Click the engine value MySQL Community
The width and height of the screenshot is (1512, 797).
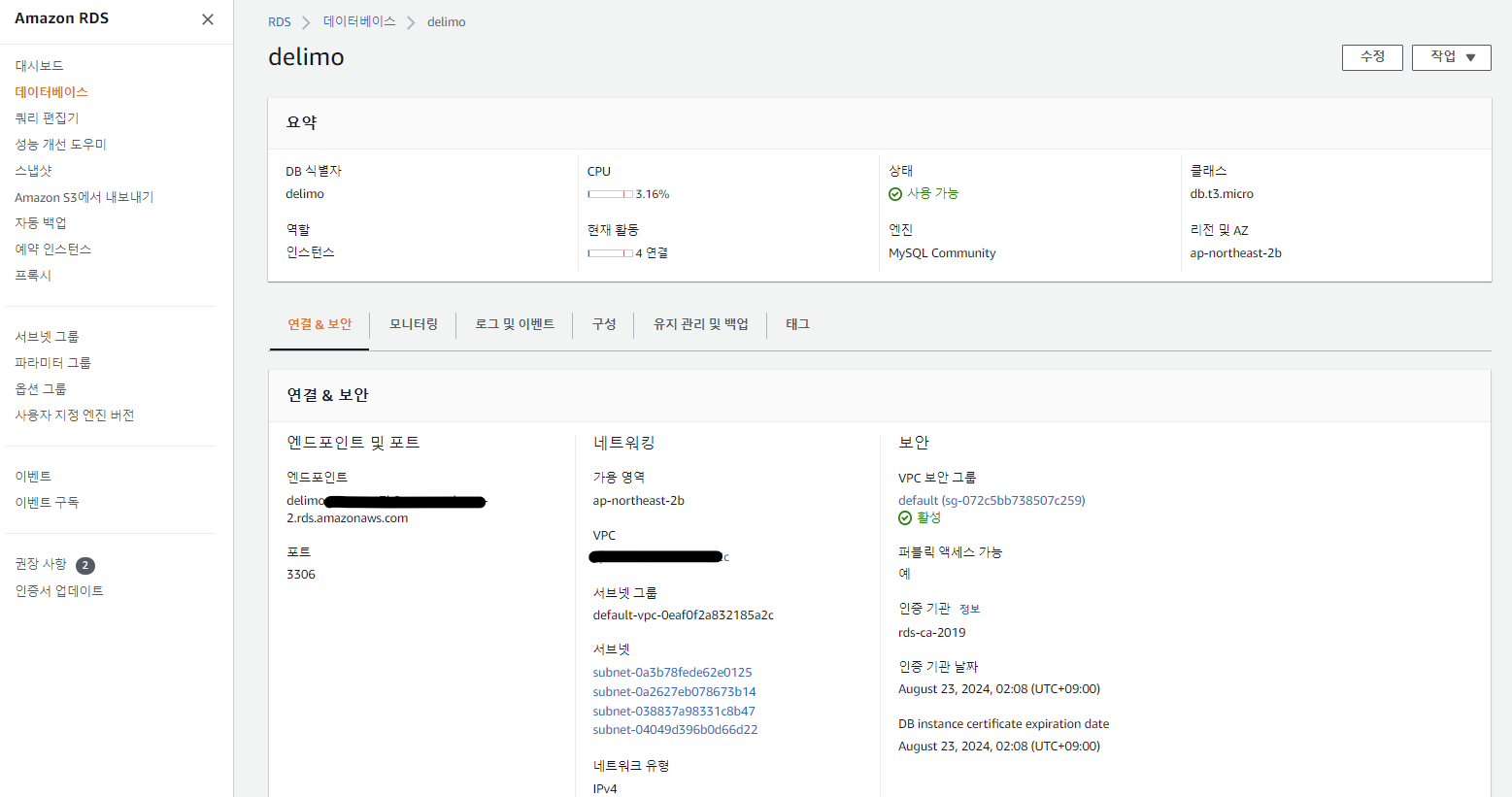tap(942, 253)
